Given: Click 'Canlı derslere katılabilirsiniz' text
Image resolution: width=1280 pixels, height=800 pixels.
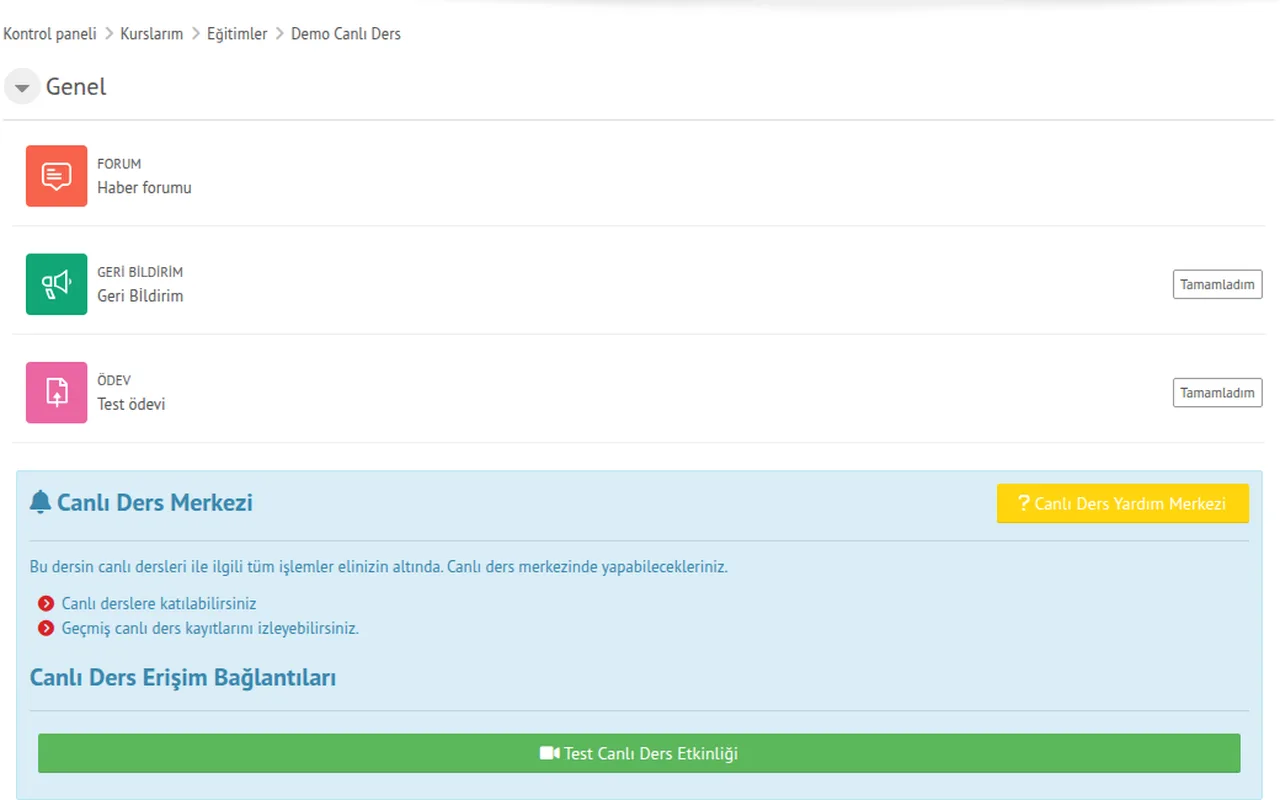Looking at the screenshot, I should pyautogui.click(x=159, y=604).
